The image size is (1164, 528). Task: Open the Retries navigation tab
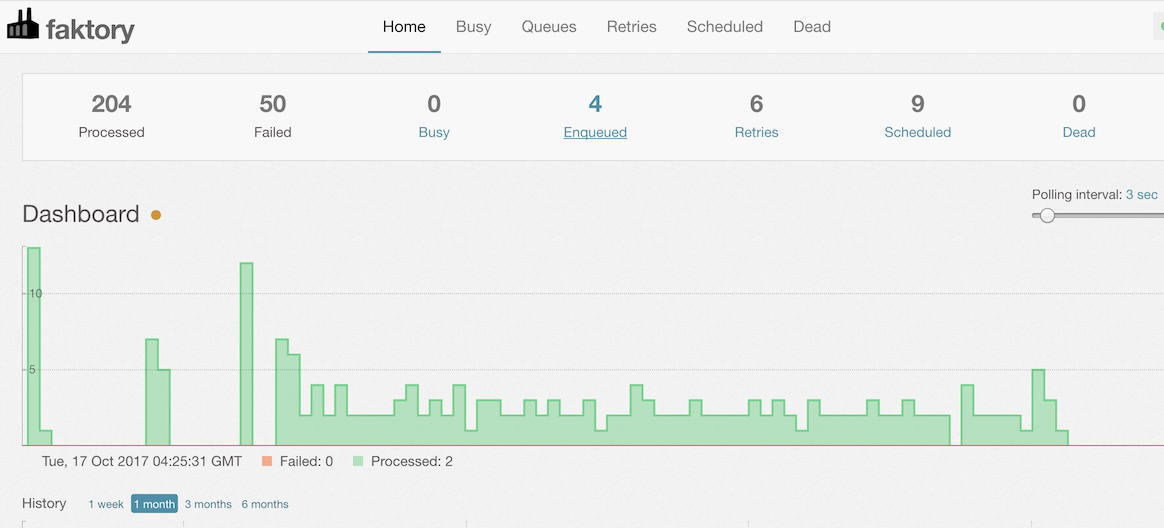pos(631,27)
